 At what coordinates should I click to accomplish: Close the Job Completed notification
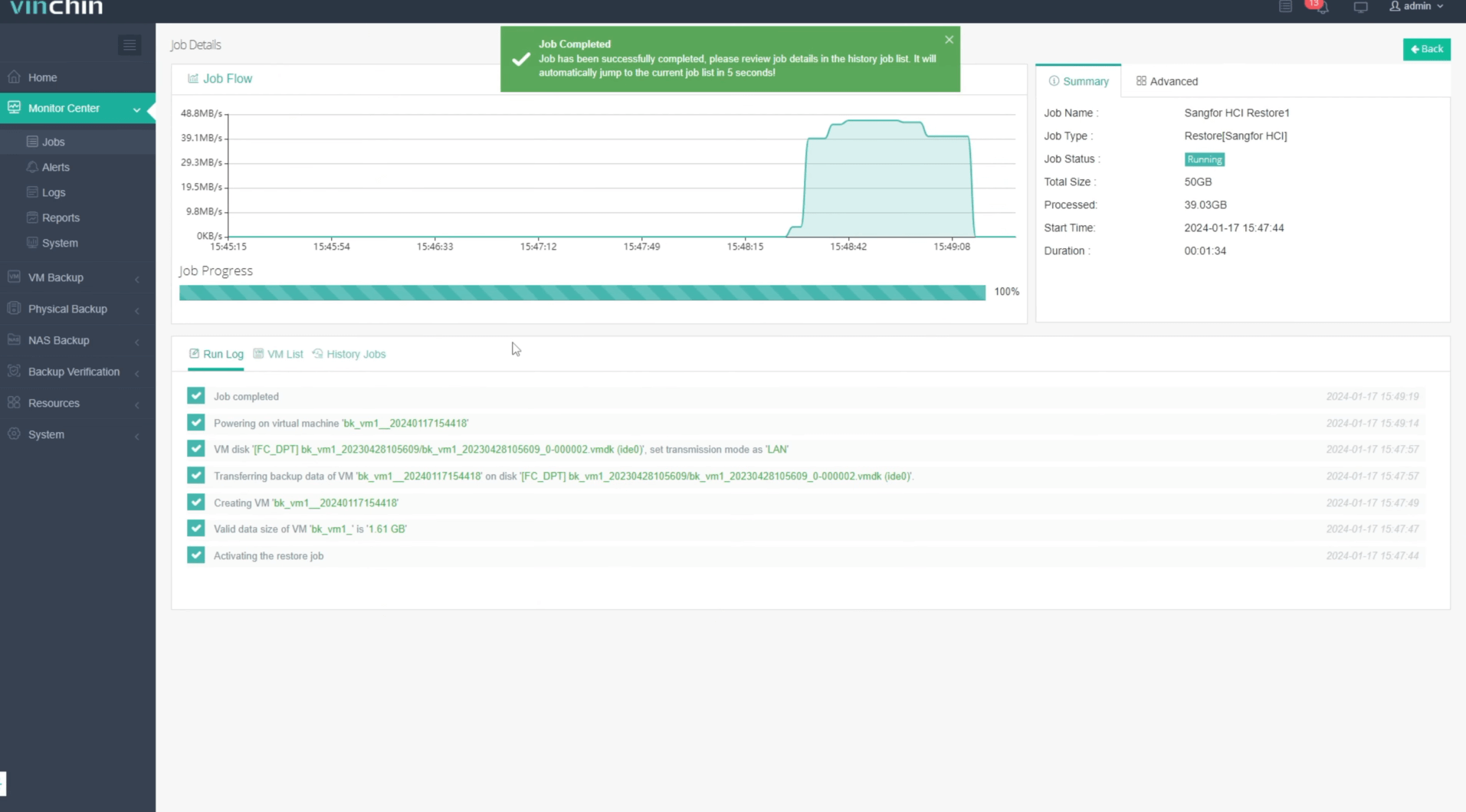coord(949,40)
